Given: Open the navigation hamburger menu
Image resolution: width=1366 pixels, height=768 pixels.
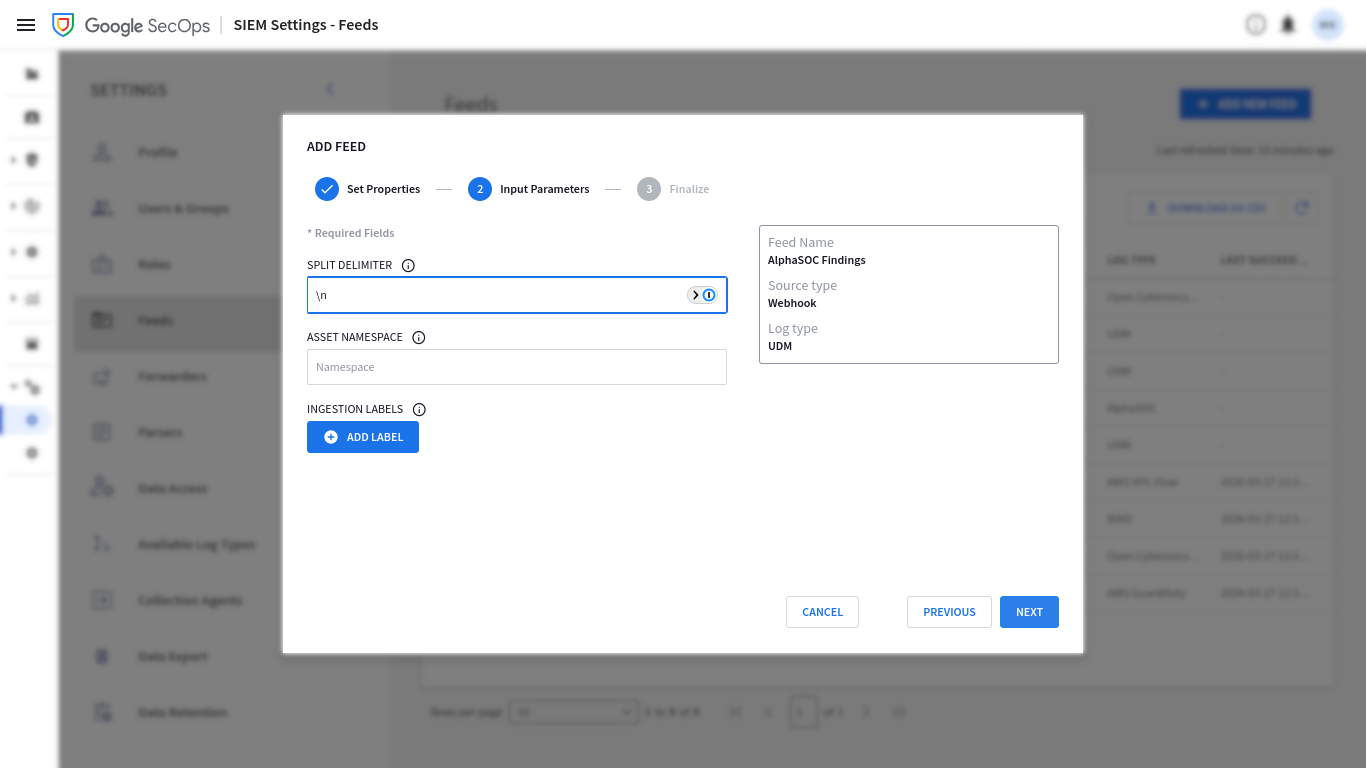Looking at the screenshot, I should click(x=26, y=25).
